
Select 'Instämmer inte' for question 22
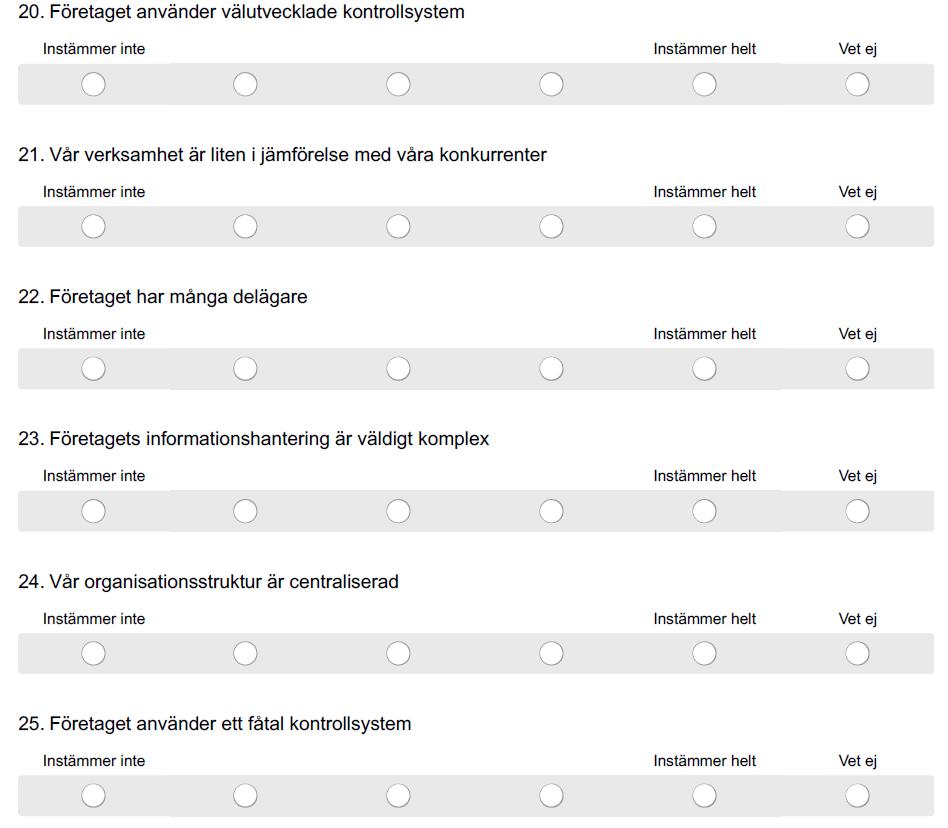tap(93, 369)
